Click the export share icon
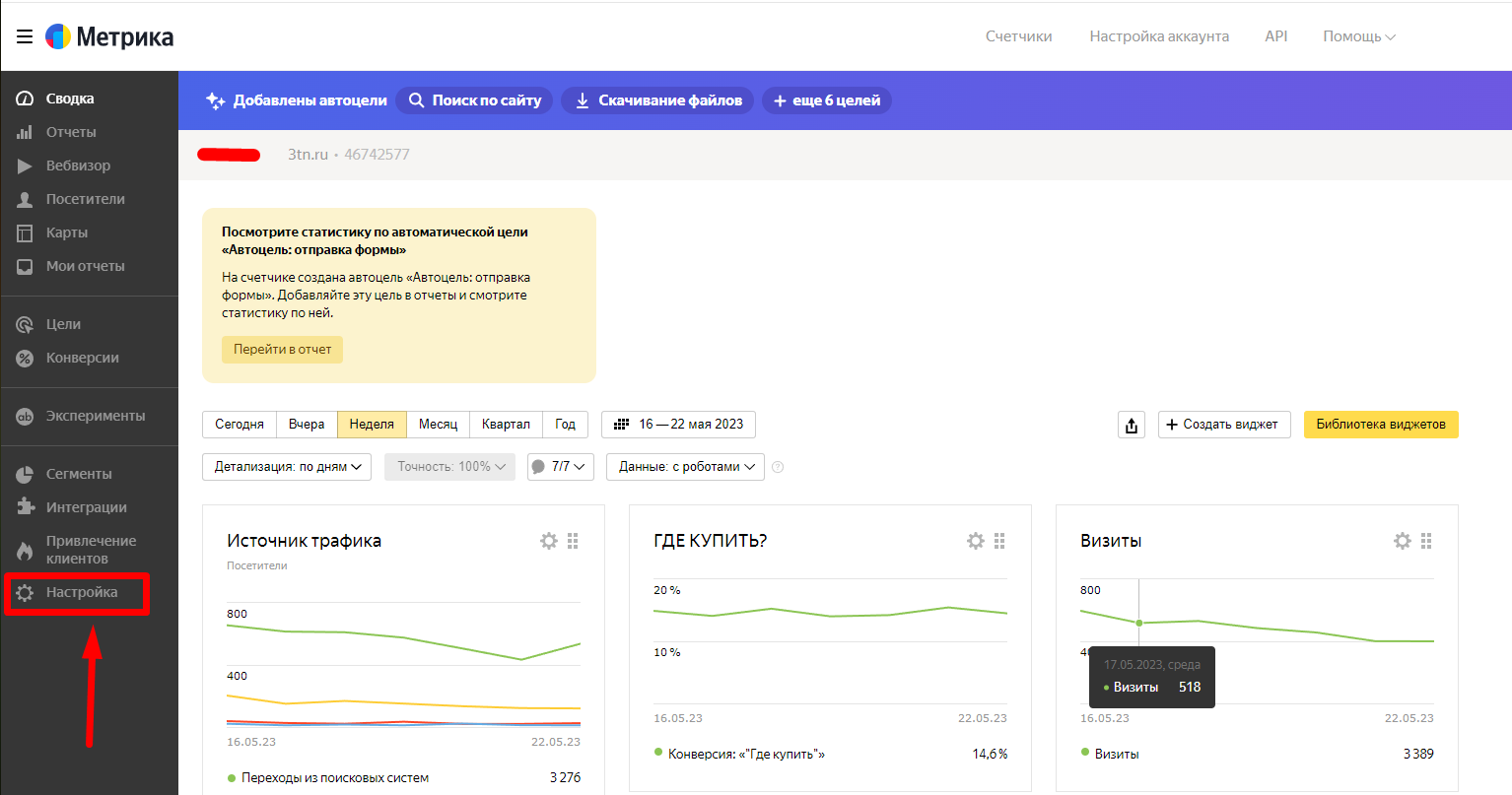 tap(1132, 425)
